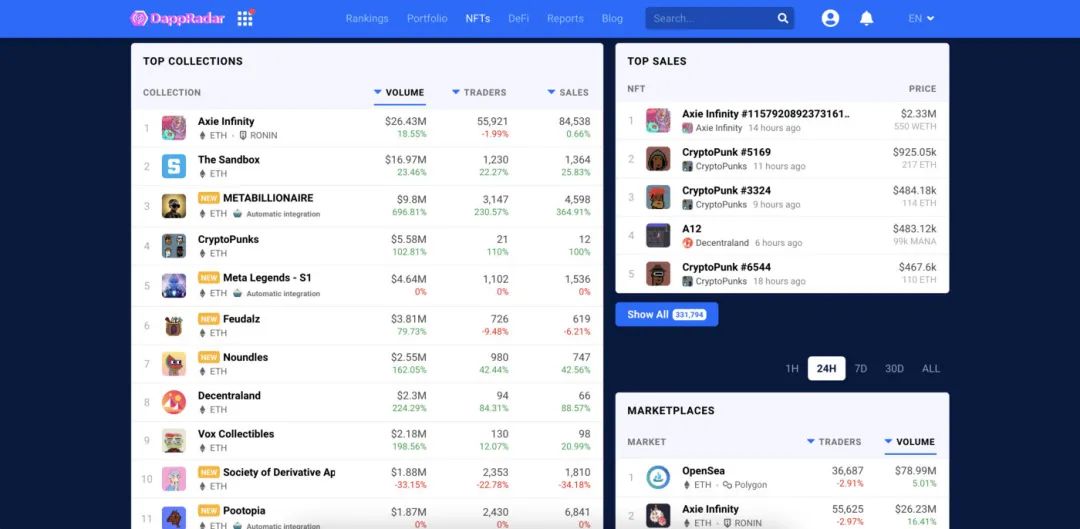The width and height of the screenshot is (1080, 529).
Task: Open the Vox Collectibles link
Action: [x=236, y=434]
